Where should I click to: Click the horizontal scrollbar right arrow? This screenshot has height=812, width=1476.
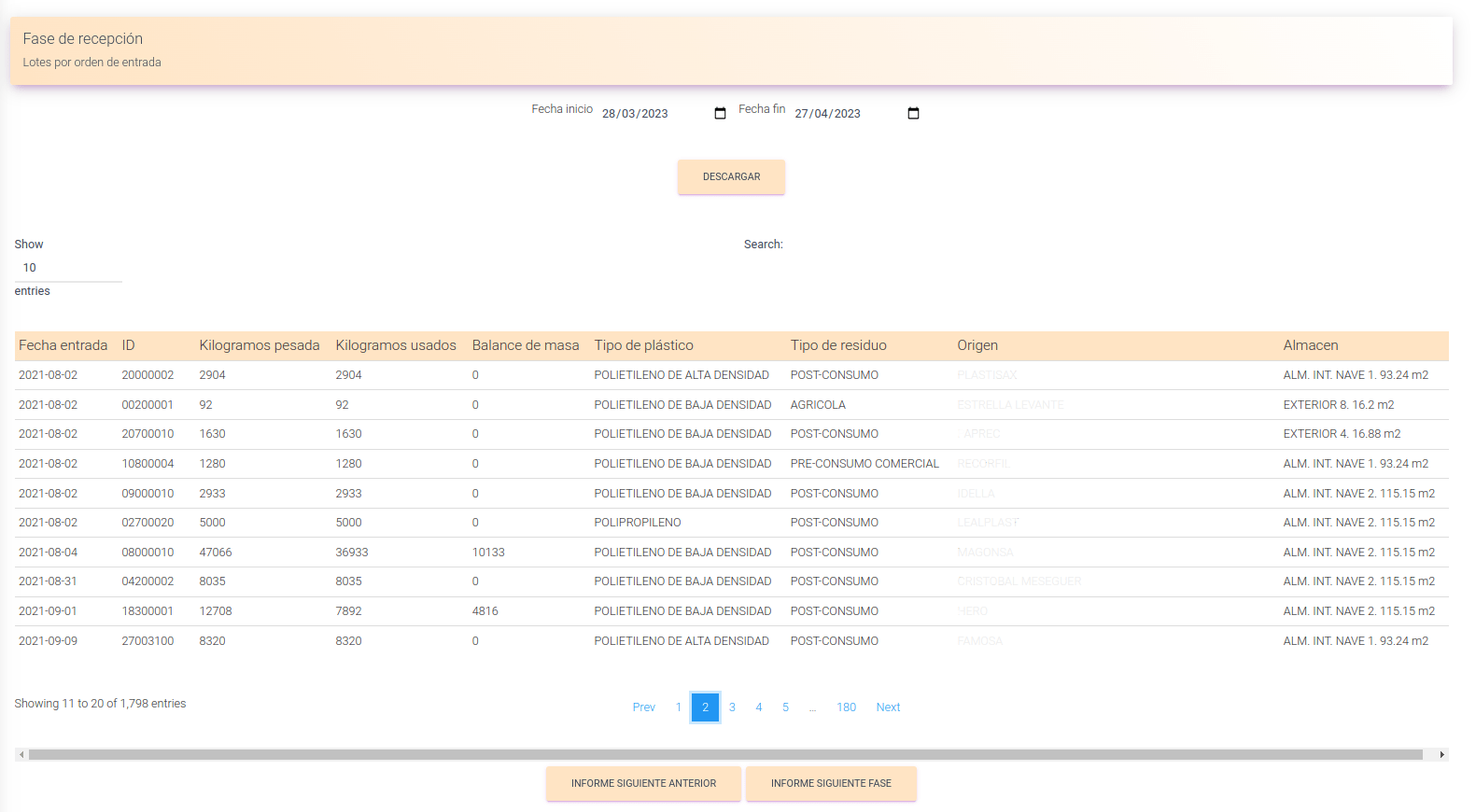click(x=1441, y=754)
